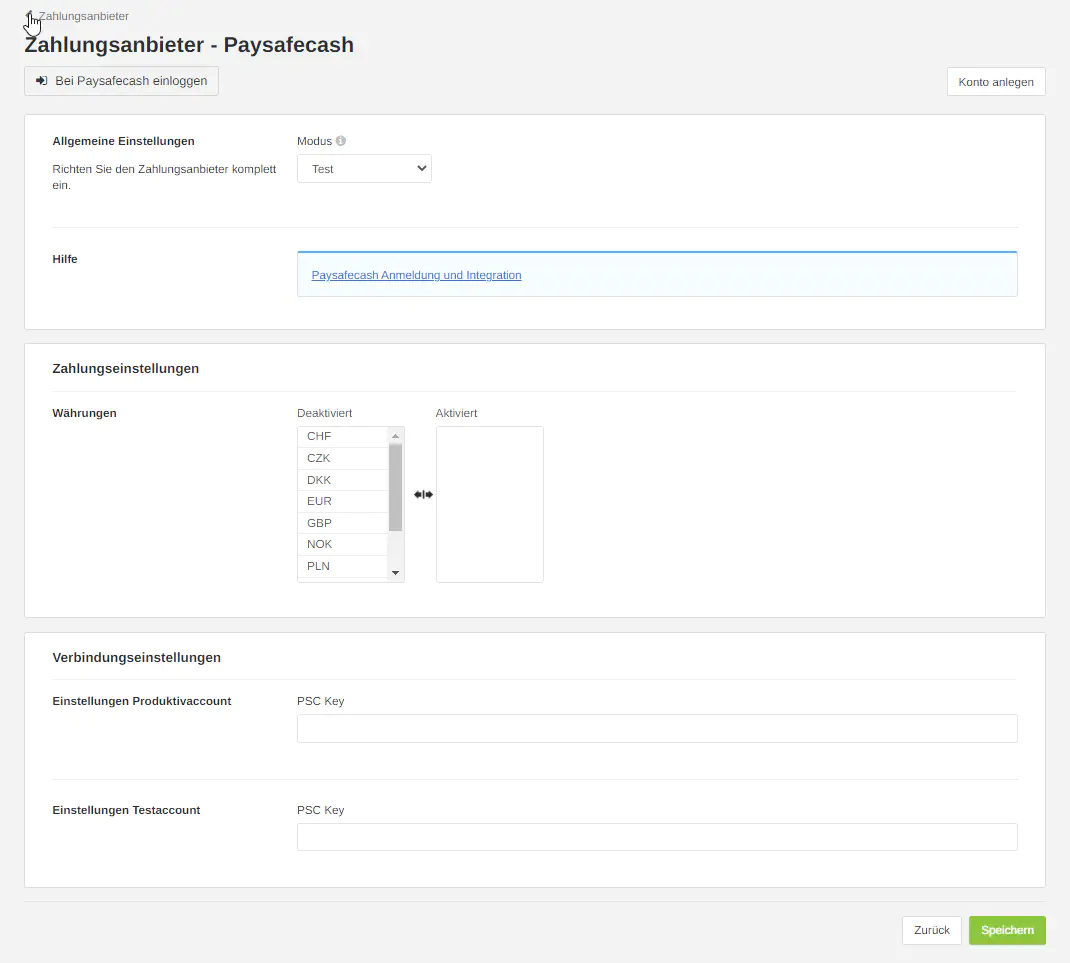
Task: Select CHF in the Deaktiviert list
Action: (342, 437)
